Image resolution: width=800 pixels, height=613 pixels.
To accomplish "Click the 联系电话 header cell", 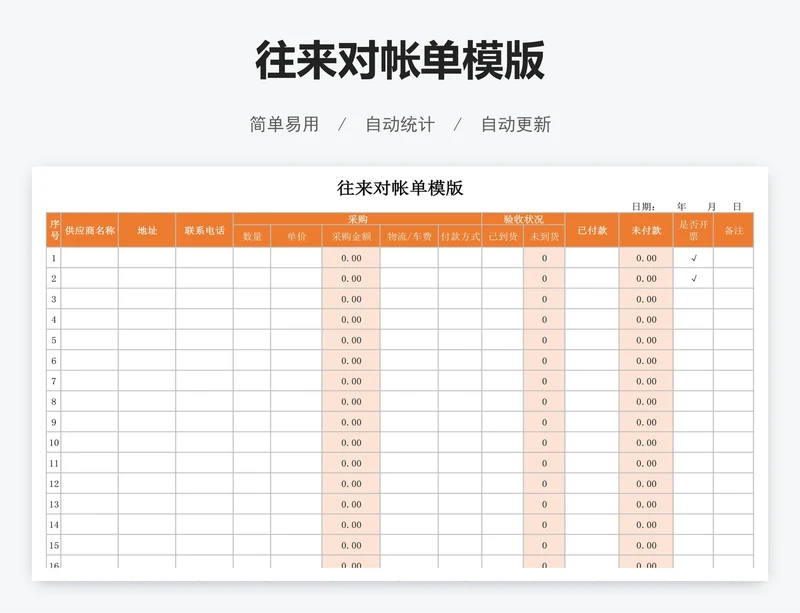I will click(x=204, y=230).
